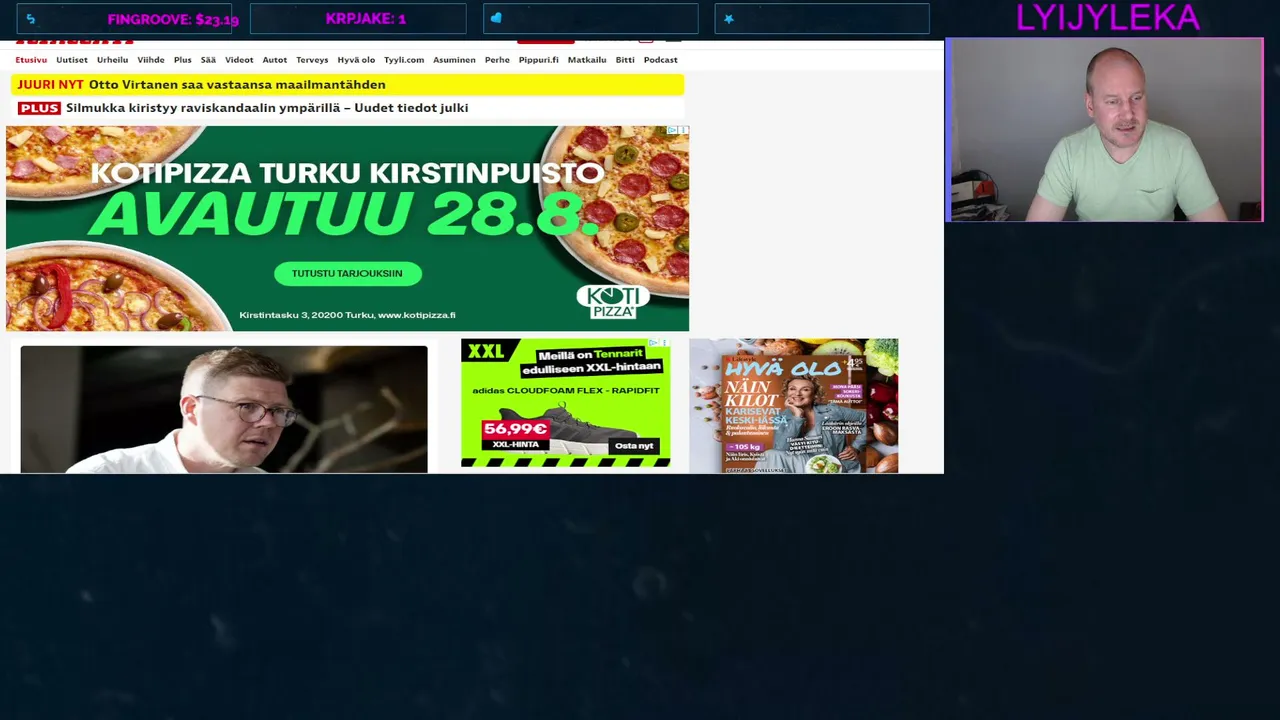1280x720 pixels.
Task: Click the www.kotipizza.fi address text
Action: click(416, 315)
